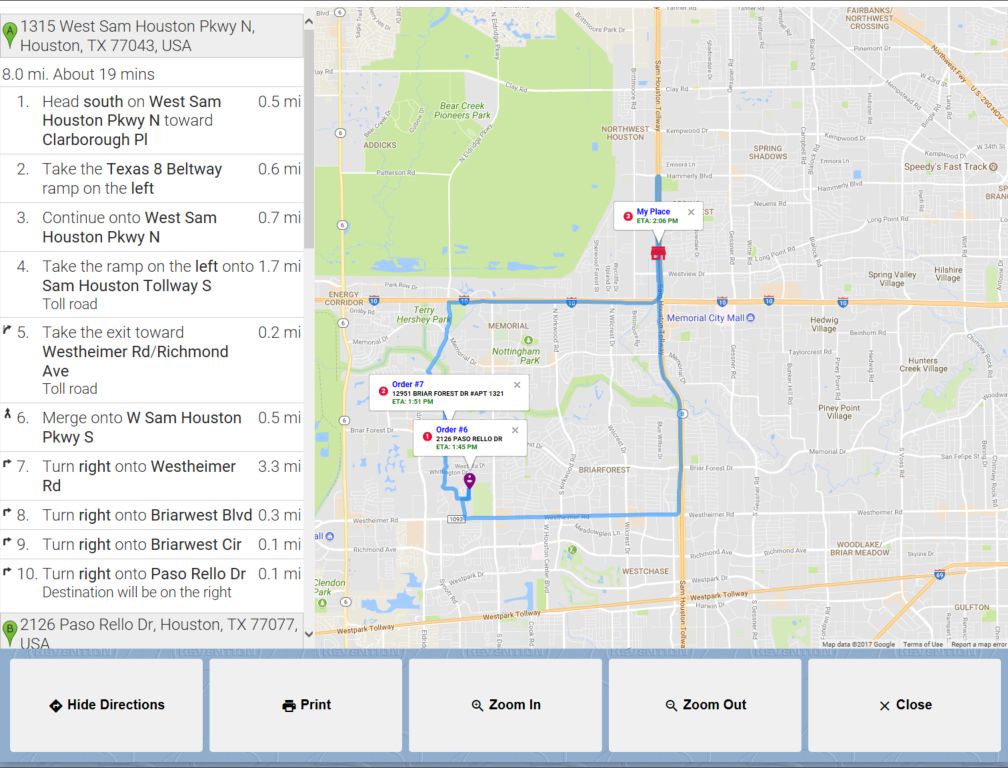Click the printer icon on Print button
The height and width of the screenshot is (768, 1008).
click(x=289, y=706)
